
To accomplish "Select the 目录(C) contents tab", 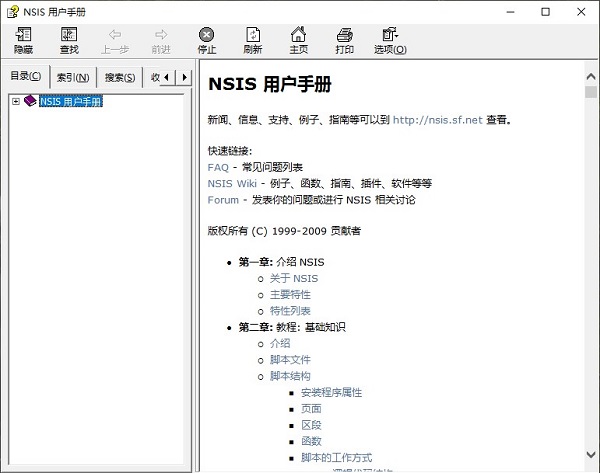I will (25, 77).
